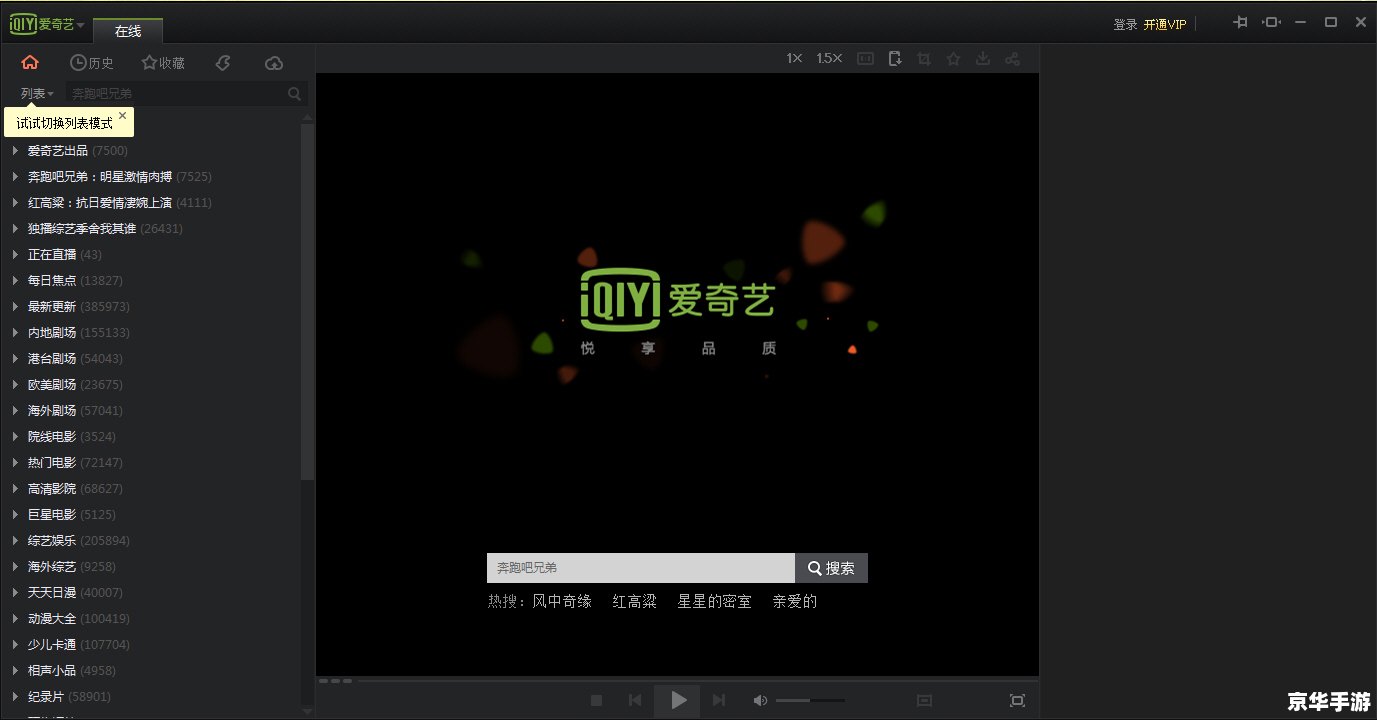1377x720 pixels.
Task: Toggle the pin-on-top window icon
Action: [x=1241, y=22]
